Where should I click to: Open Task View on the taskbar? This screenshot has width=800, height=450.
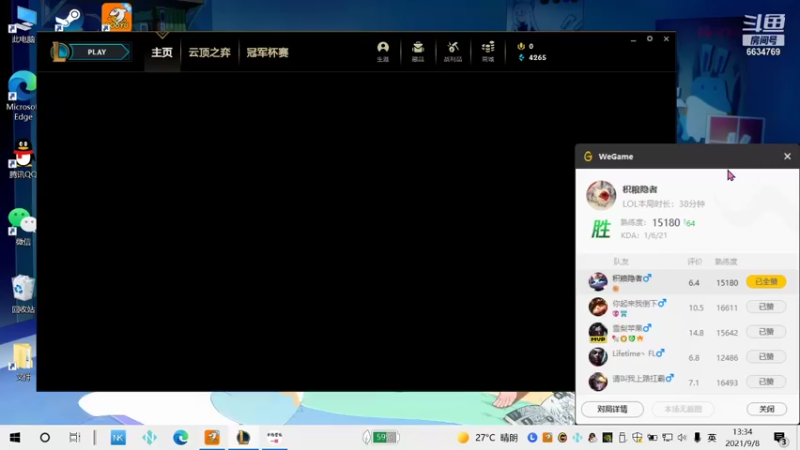coord(74,437)
